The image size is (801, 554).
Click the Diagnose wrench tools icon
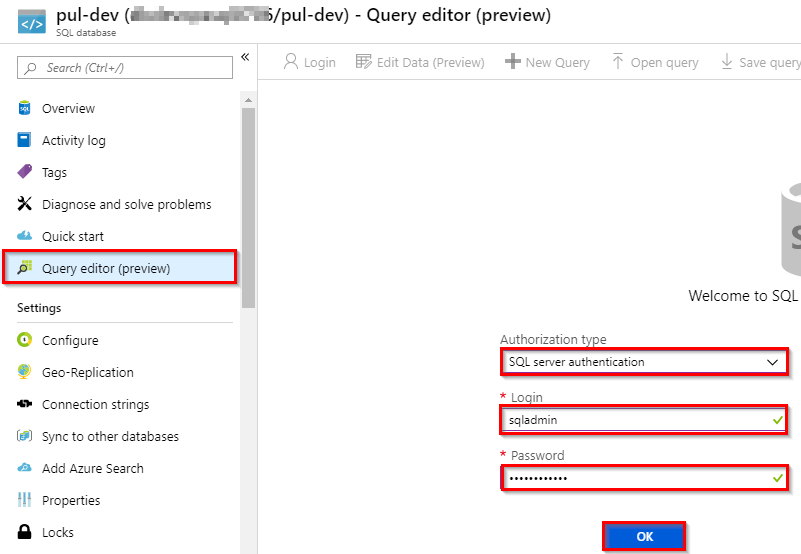tap(24, 203)
